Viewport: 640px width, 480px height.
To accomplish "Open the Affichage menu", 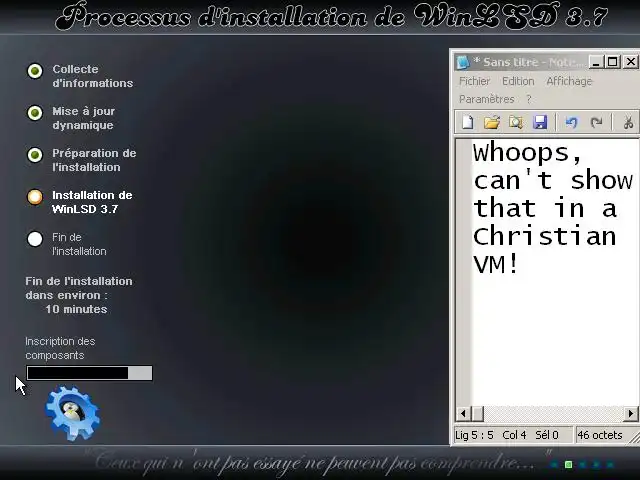I will pos(569,81).
